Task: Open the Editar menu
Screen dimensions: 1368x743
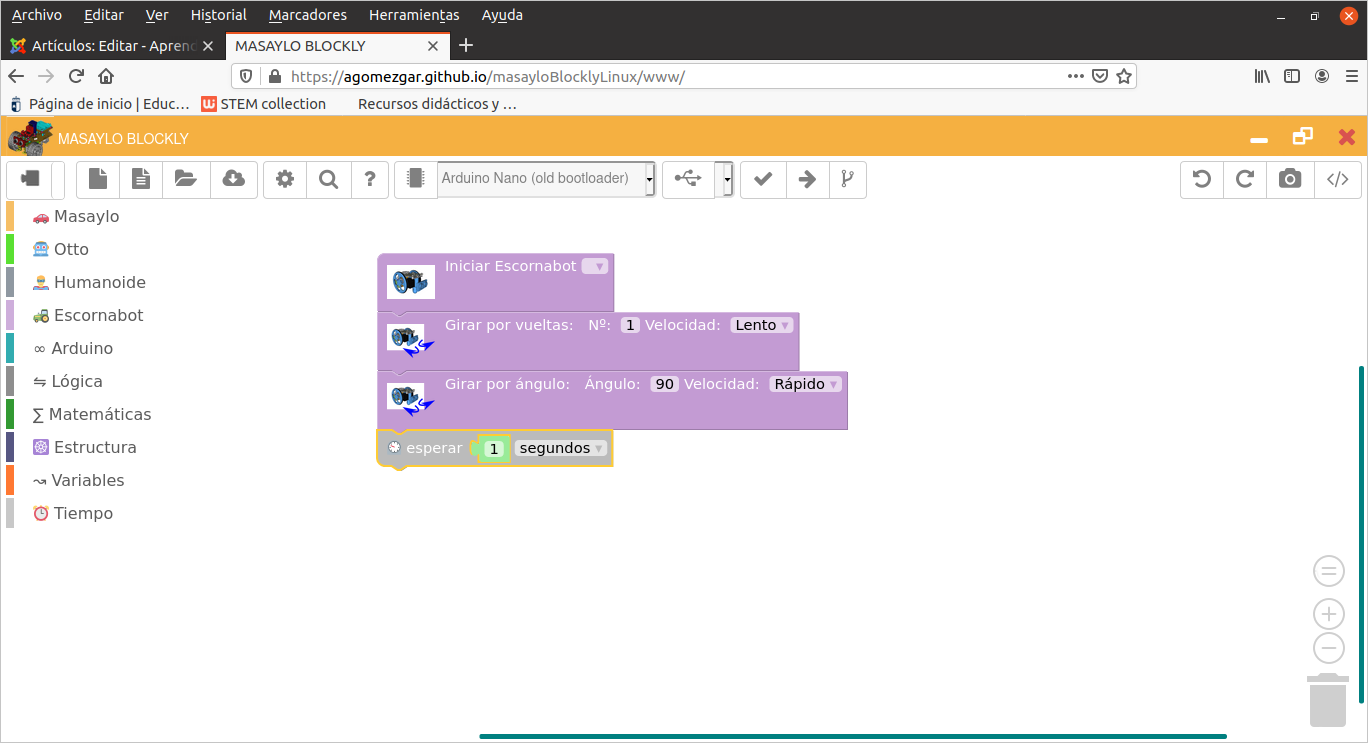Action: coord(104,15)
